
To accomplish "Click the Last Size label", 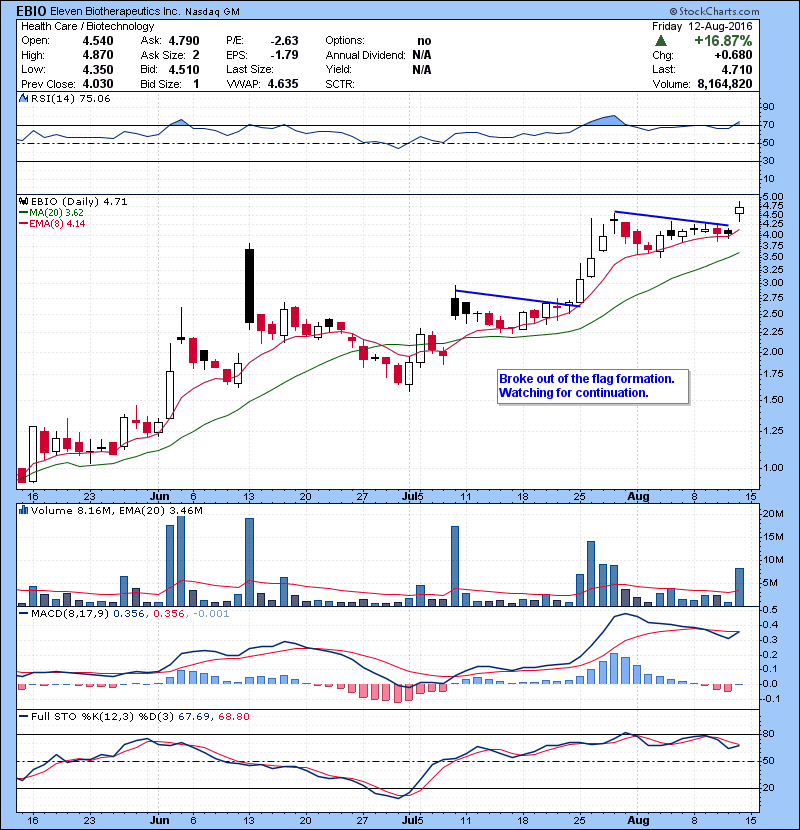I will pos(250,69).
